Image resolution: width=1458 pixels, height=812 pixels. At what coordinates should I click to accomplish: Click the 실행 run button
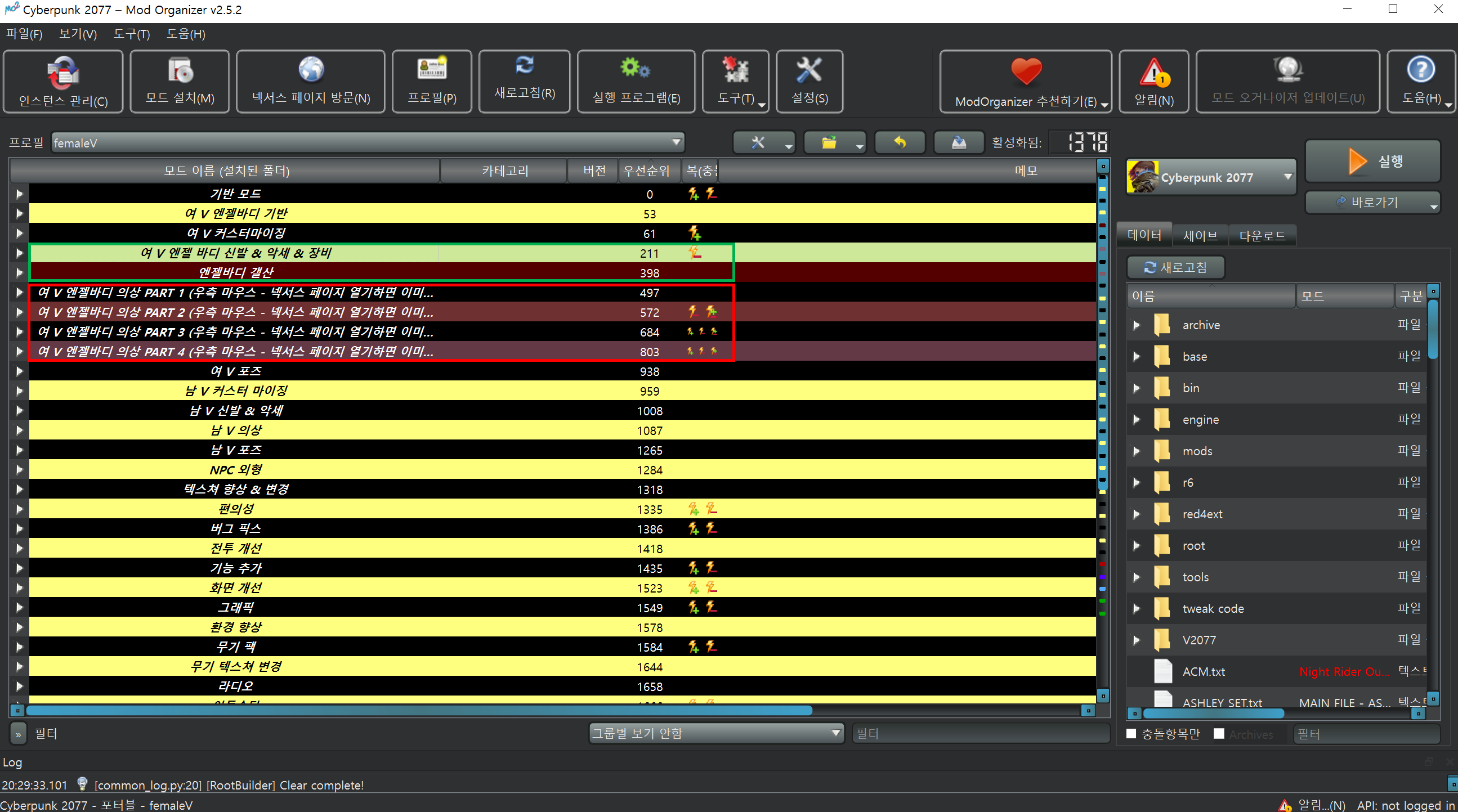(x=1372, y=161)
